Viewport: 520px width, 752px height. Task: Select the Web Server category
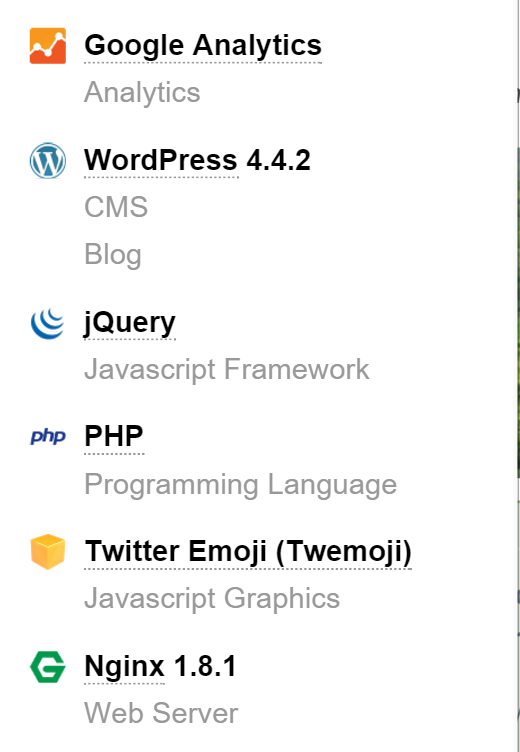(x=161, y=713)
